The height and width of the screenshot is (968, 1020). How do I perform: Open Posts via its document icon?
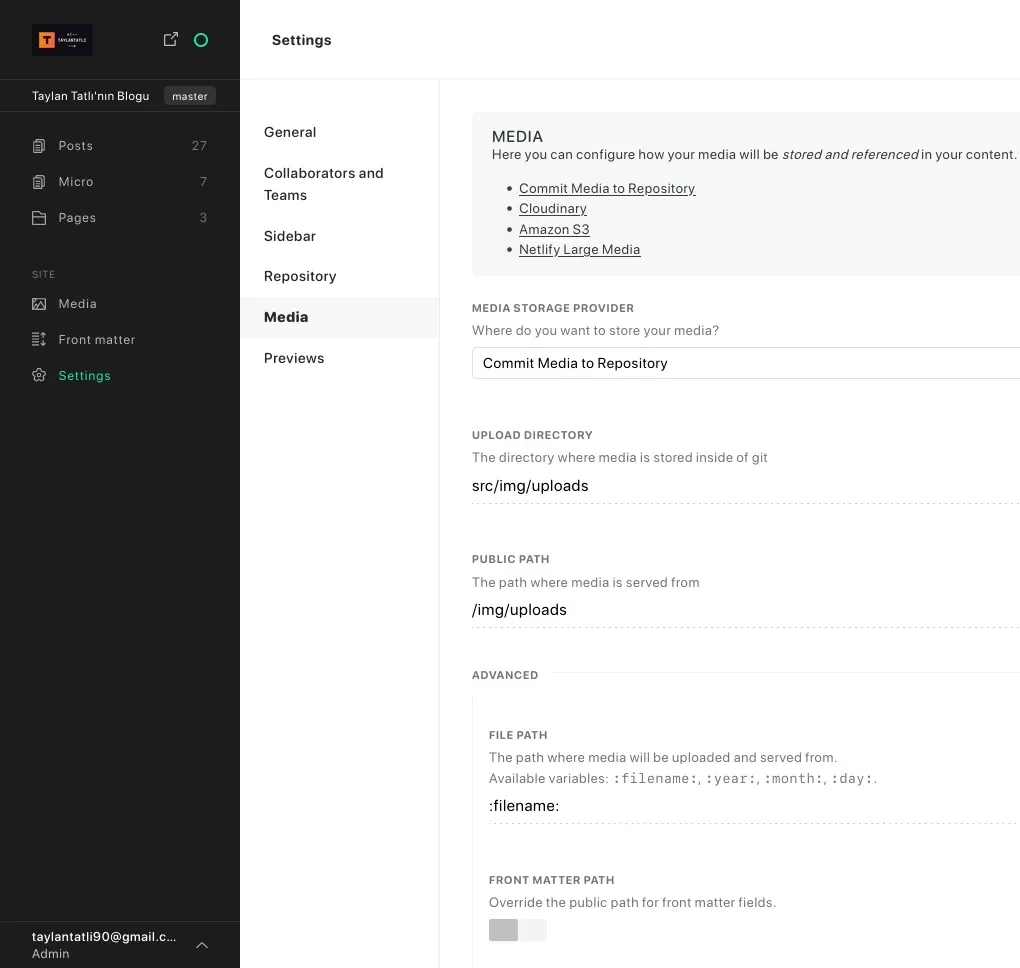point(39,146)
